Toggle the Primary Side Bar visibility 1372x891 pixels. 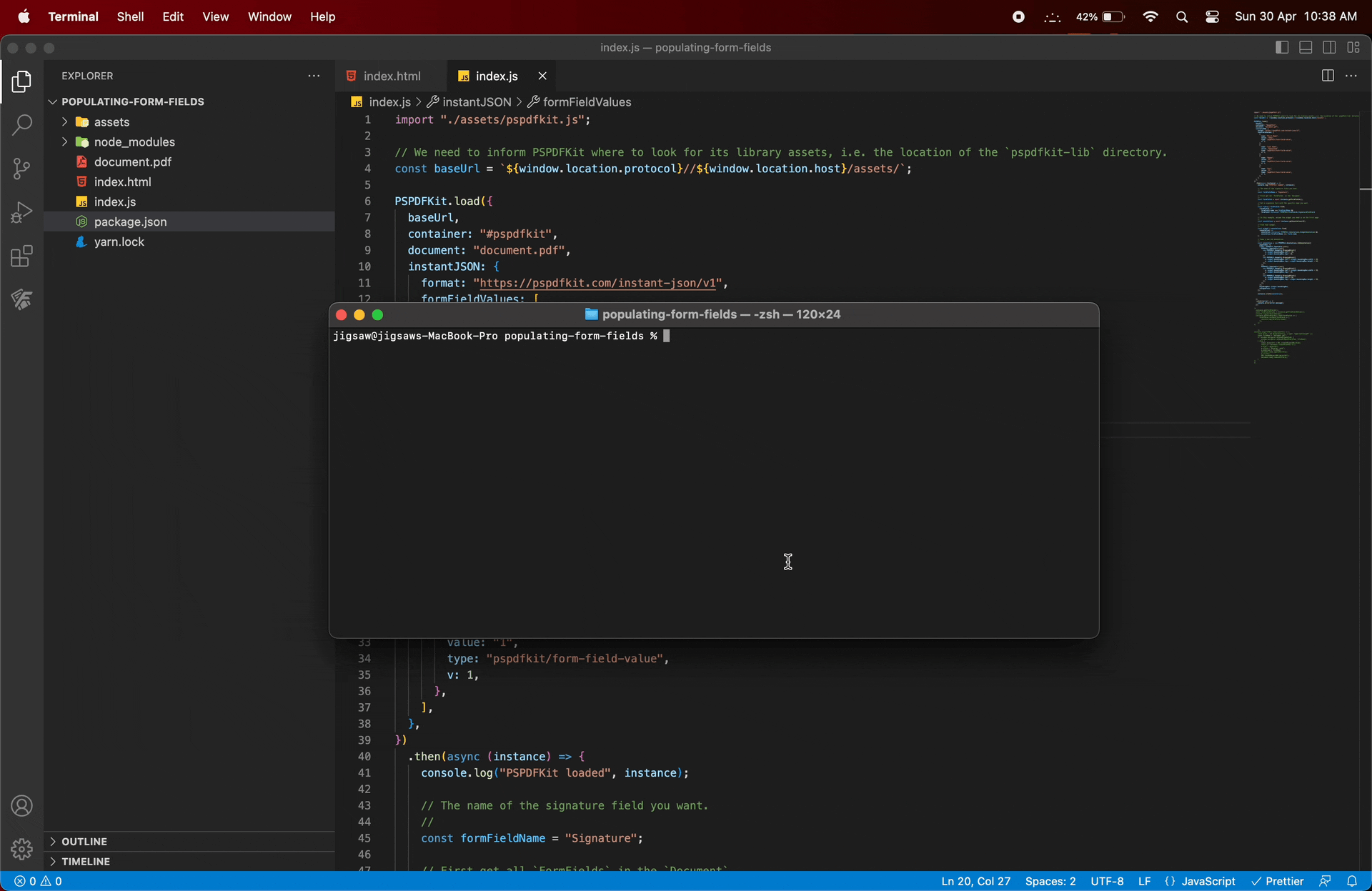(1281, 47)
